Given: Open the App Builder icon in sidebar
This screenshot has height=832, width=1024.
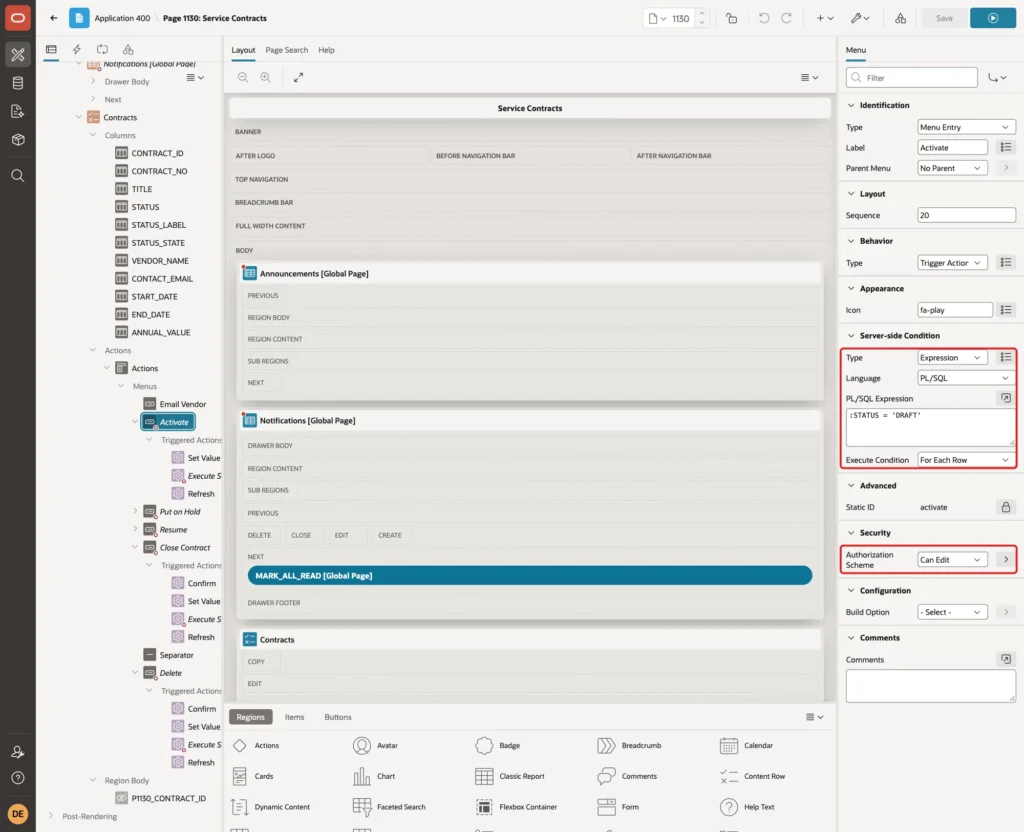Looking at the screenshot, I should tap(18, 54).
